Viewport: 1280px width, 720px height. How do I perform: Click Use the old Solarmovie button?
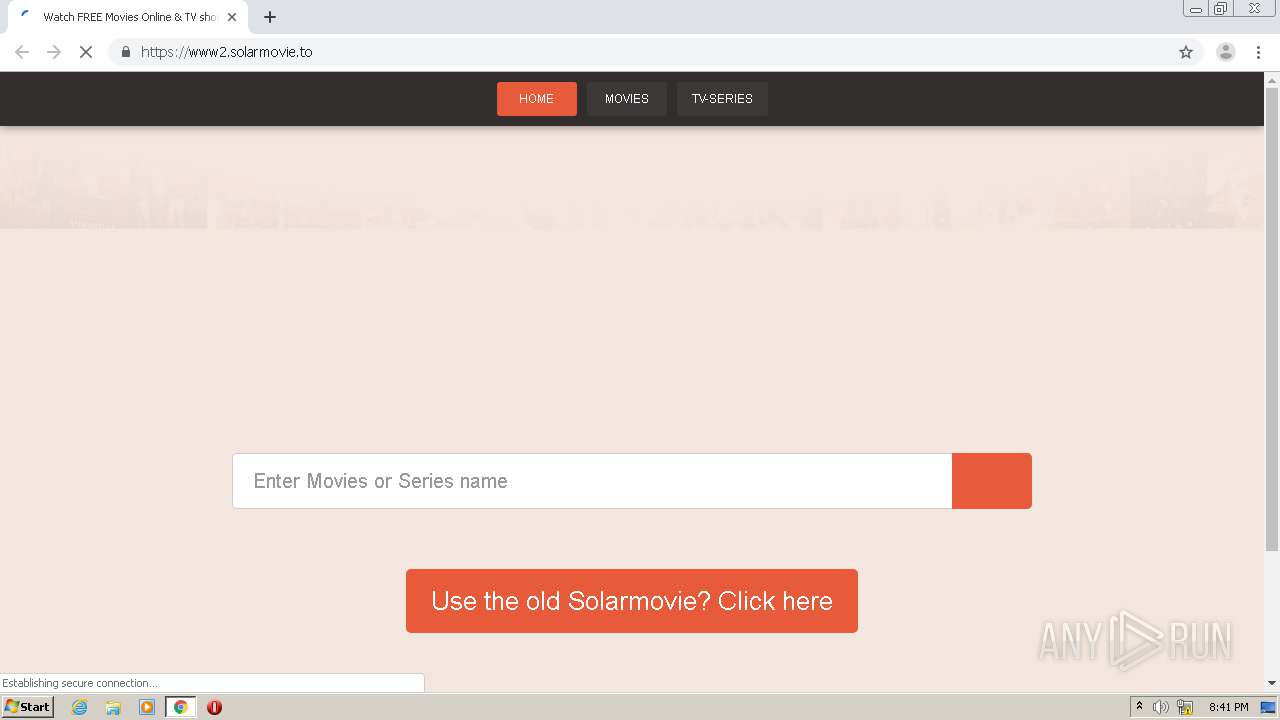point(632,601)
